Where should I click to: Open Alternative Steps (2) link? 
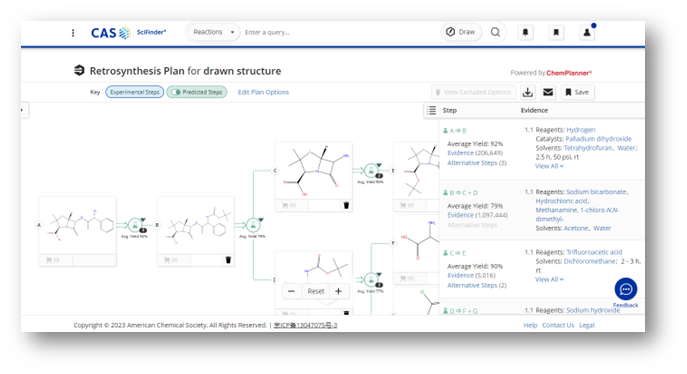click(x=477, y=286)
